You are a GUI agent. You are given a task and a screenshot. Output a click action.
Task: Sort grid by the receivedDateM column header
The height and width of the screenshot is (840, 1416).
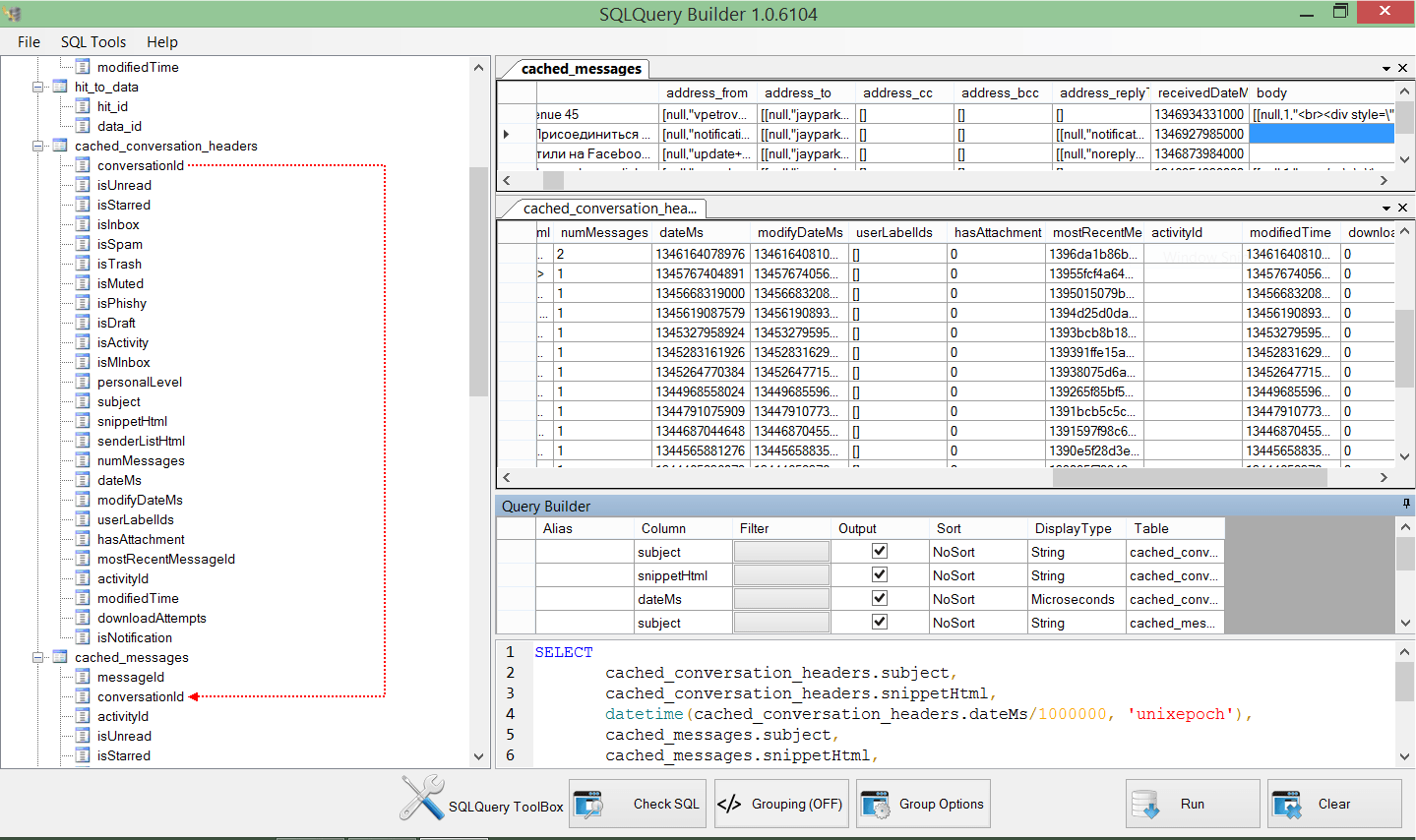click(1201, 92)
